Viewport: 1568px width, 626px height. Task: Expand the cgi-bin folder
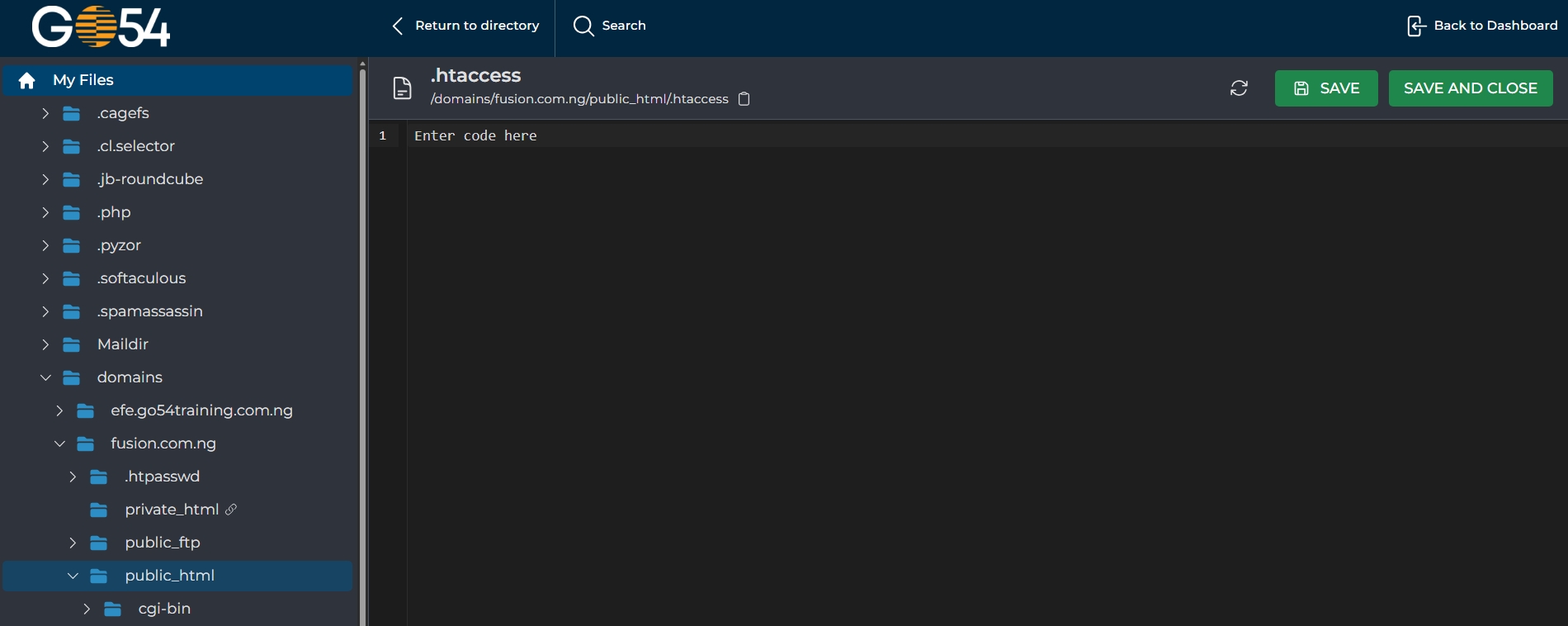click(87, 609)
